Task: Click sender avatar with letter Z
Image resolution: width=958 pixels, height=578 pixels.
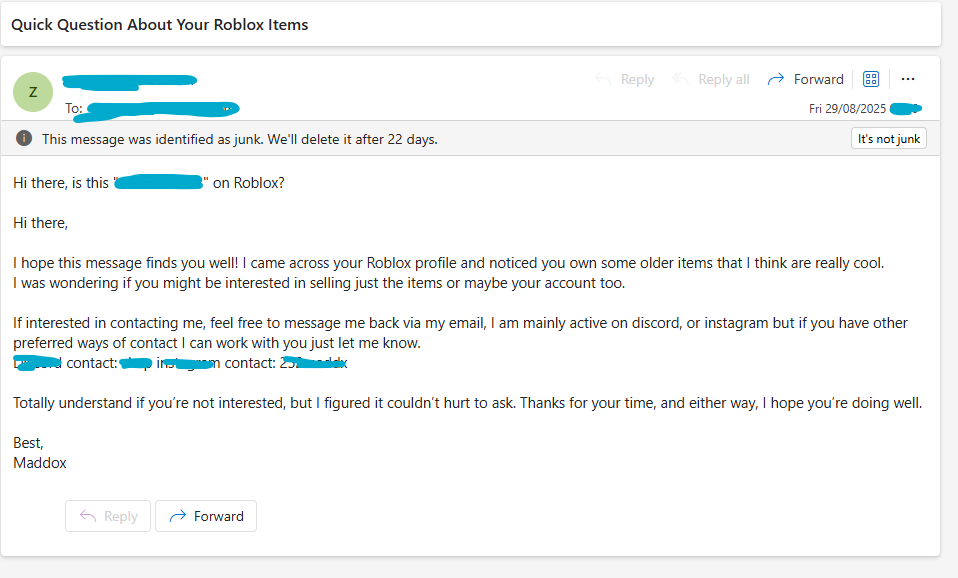Action: pos(33,92)
